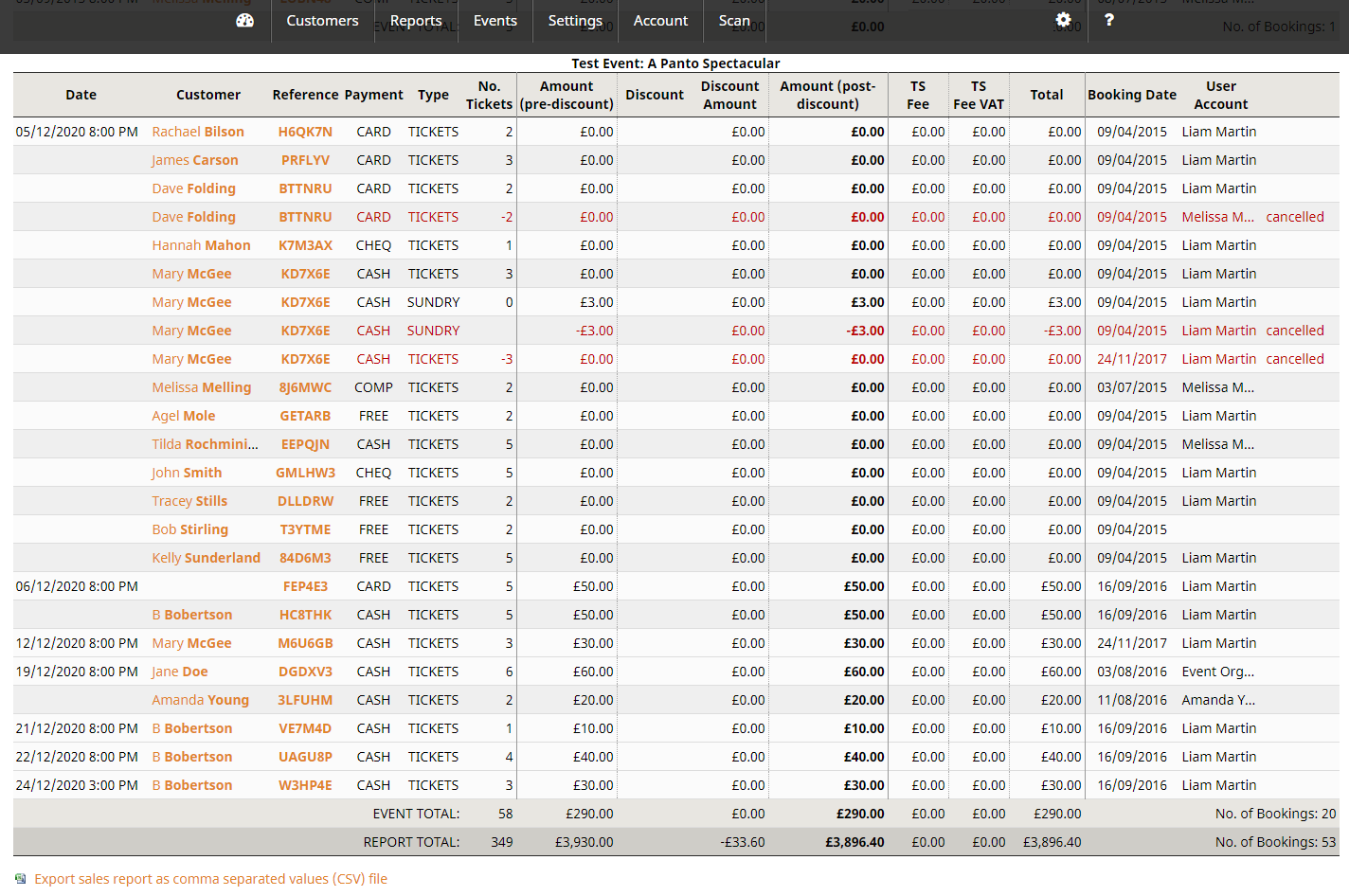The height and width of the screenshot is (896, 1349).
Task: Open the dashboard gauge icon in navbar
Action: tap(244, 20)
